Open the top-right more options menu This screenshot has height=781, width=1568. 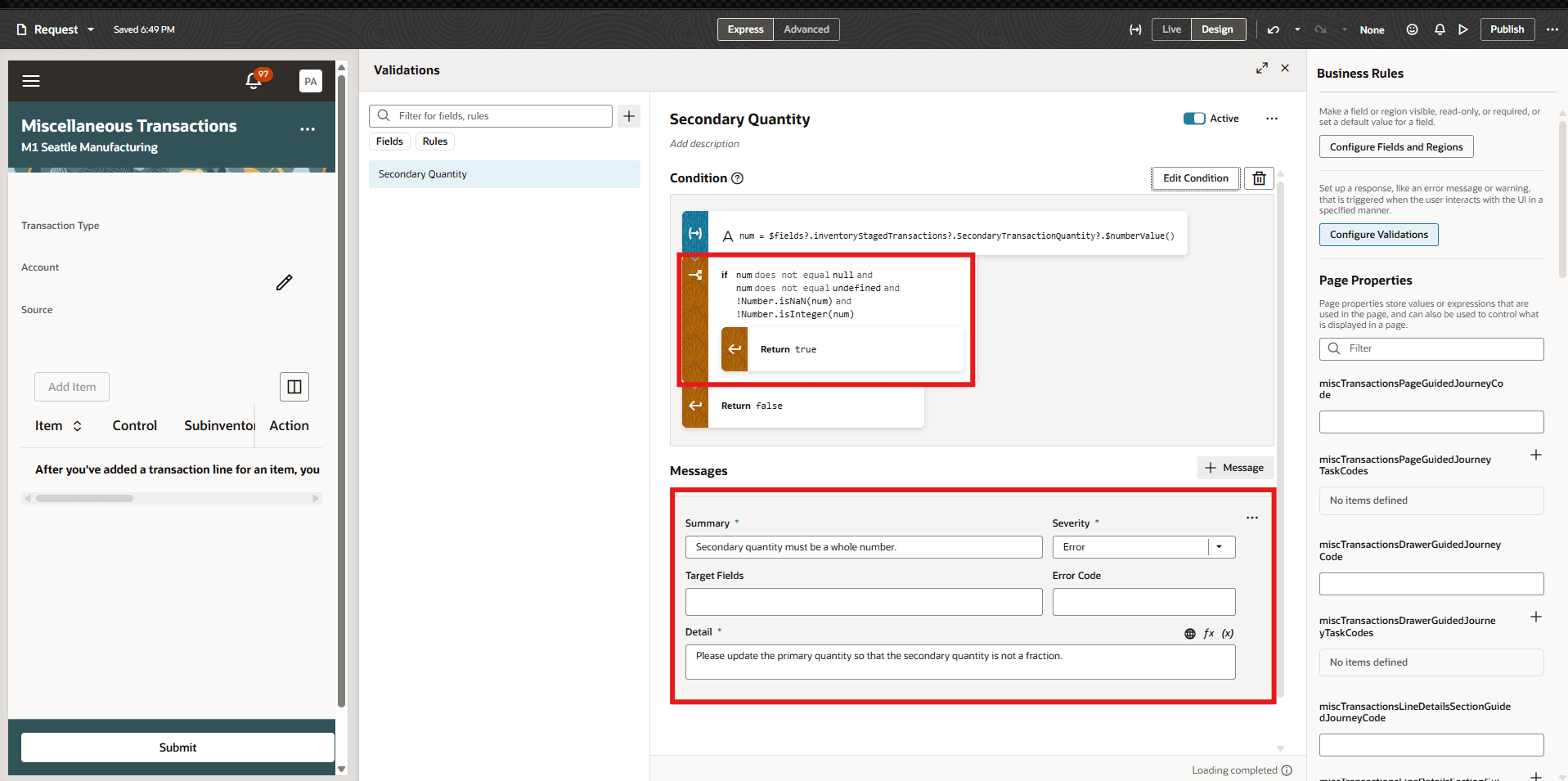coord(1552,29)
